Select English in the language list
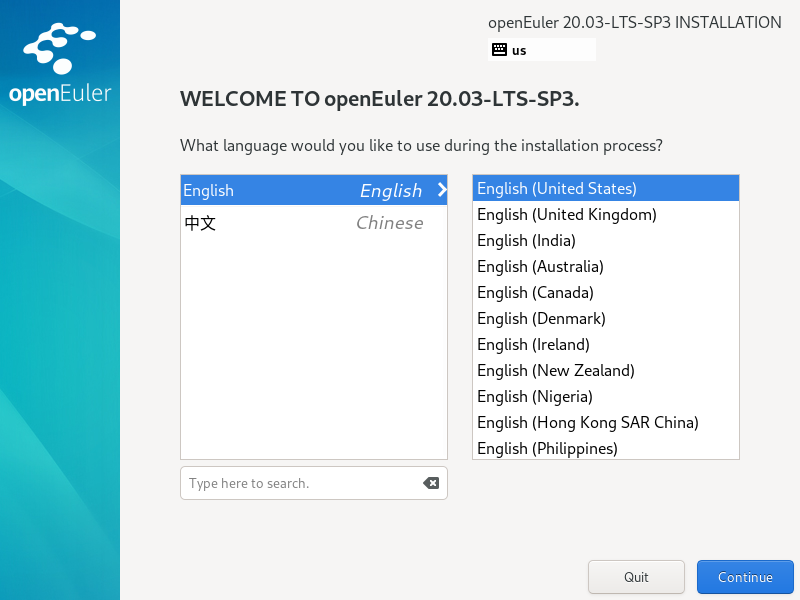The image size is (800, 600). pyautogui.click(x=314, y=190)
